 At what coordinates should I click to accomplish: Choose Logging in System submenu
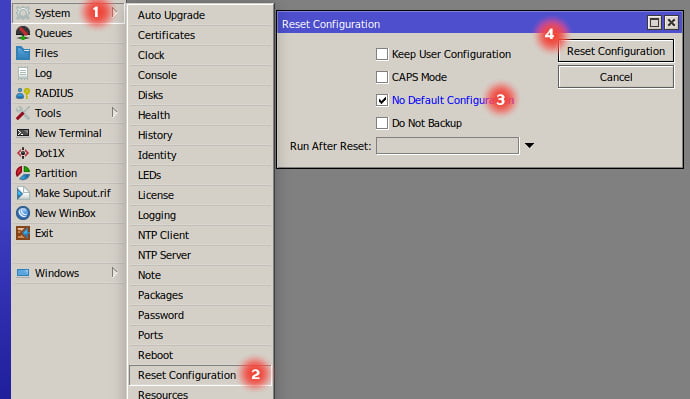tap(201, 215)
